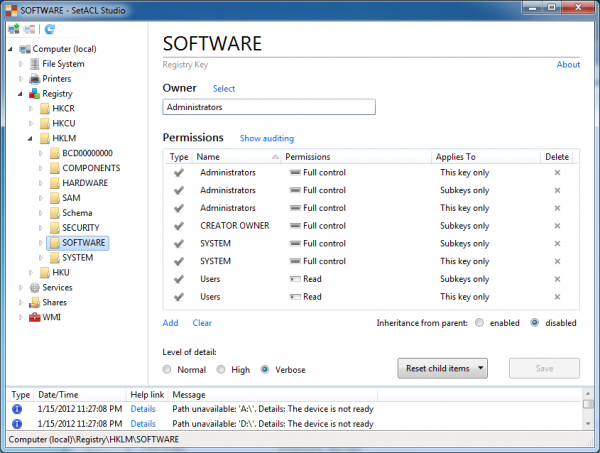Sort by the Name column header
Screen dimensions: 600x453
237,157
